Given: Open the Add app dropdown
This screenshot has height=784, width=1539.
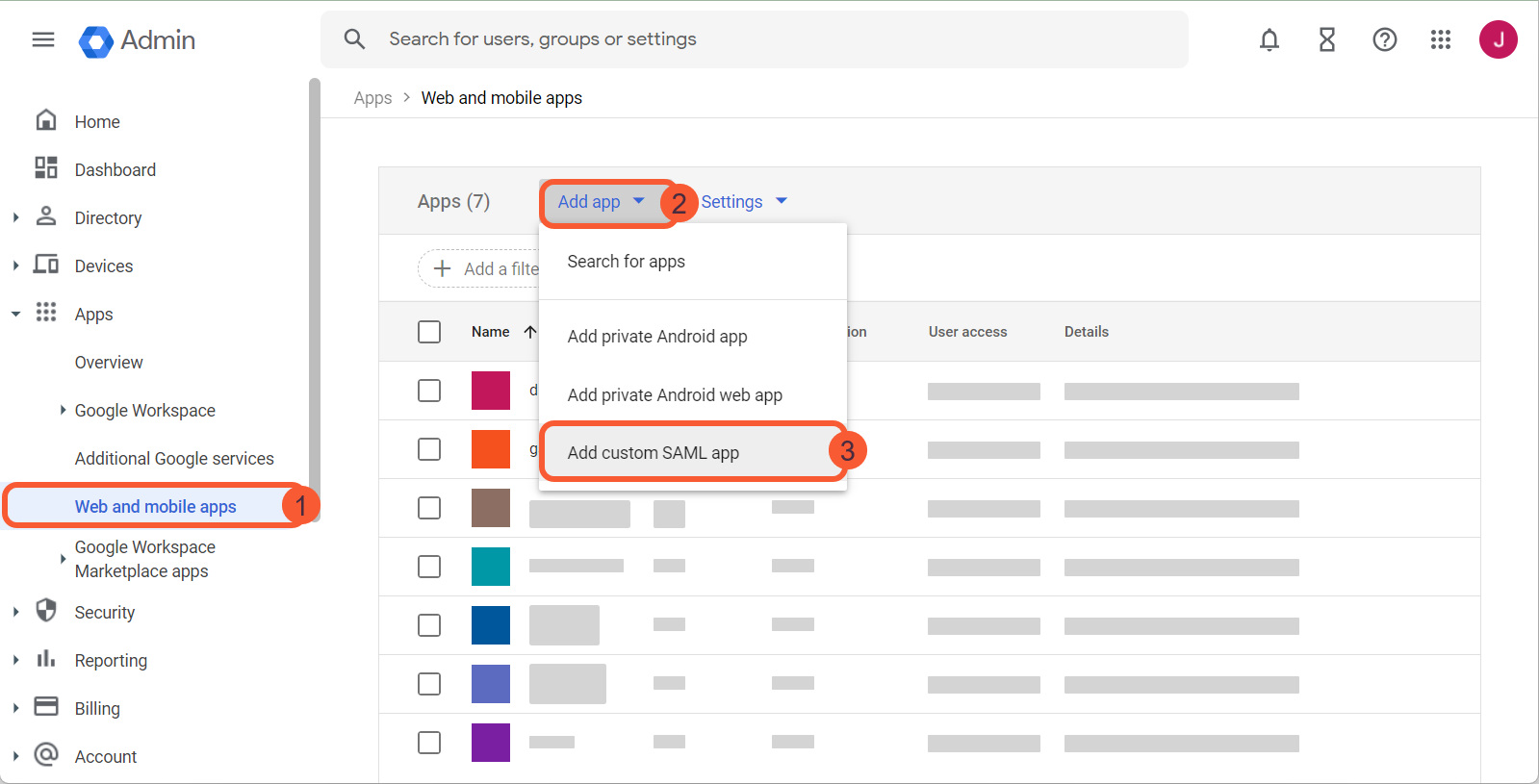Looking at the screenshot, I should pyautogui.click(x=602, y=202).
